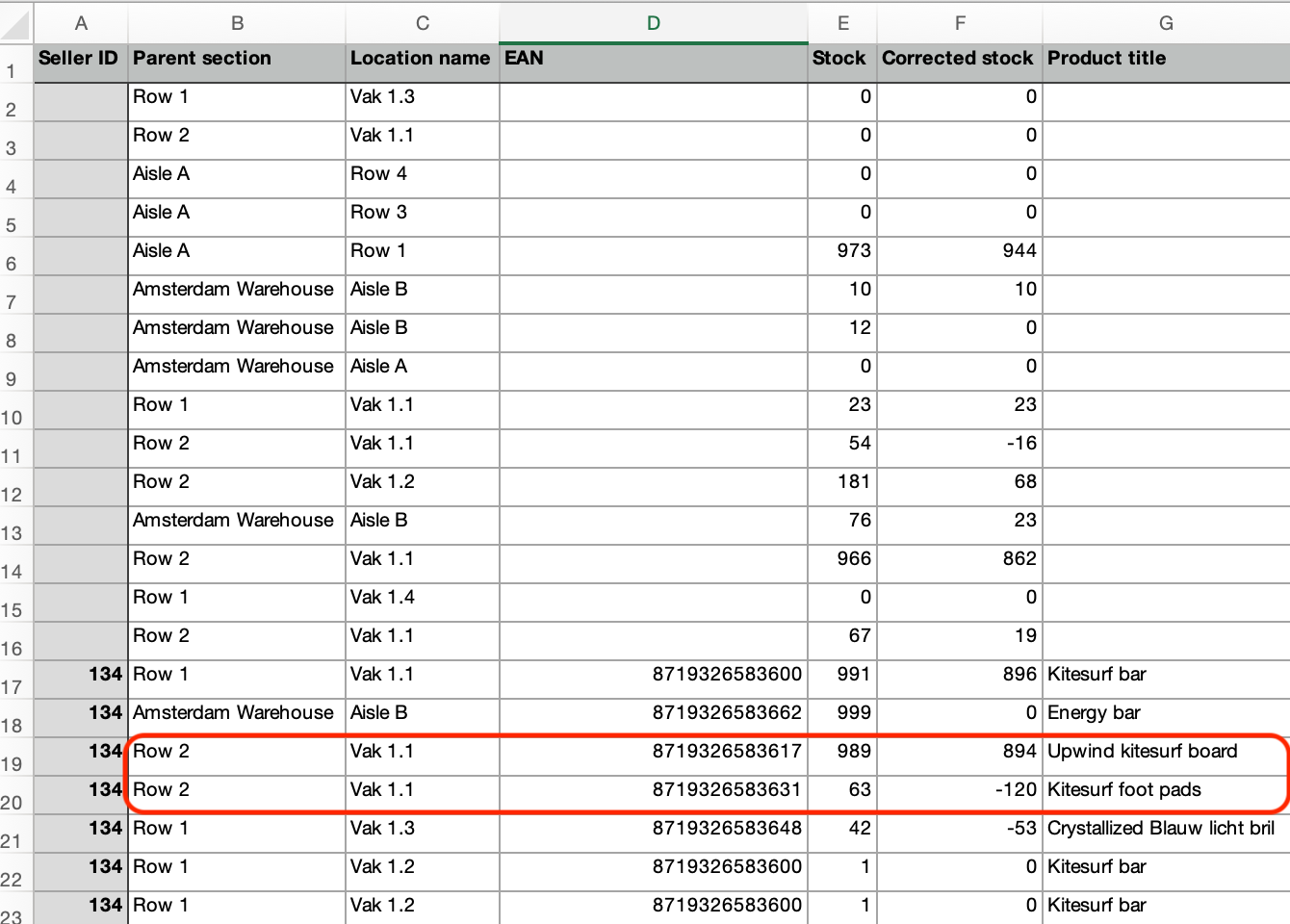The image size is (1290, 924).
Task: Click stock cell 999
Action: coord(842,718)
